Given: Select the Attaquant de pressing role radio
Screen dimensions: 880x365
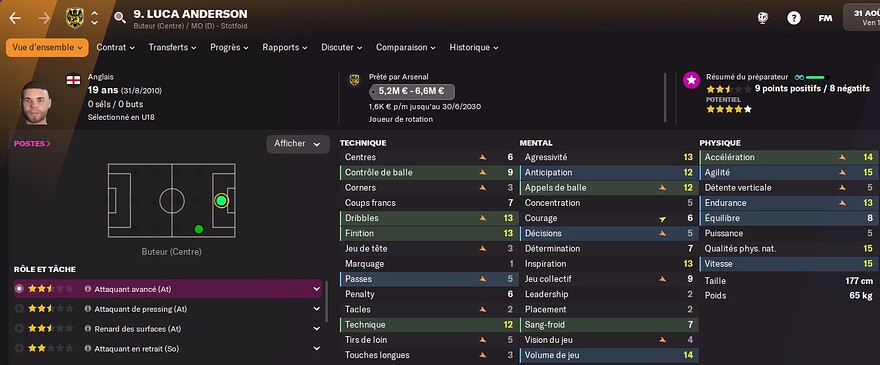Looking at the screenshot, I should point(19,309).
